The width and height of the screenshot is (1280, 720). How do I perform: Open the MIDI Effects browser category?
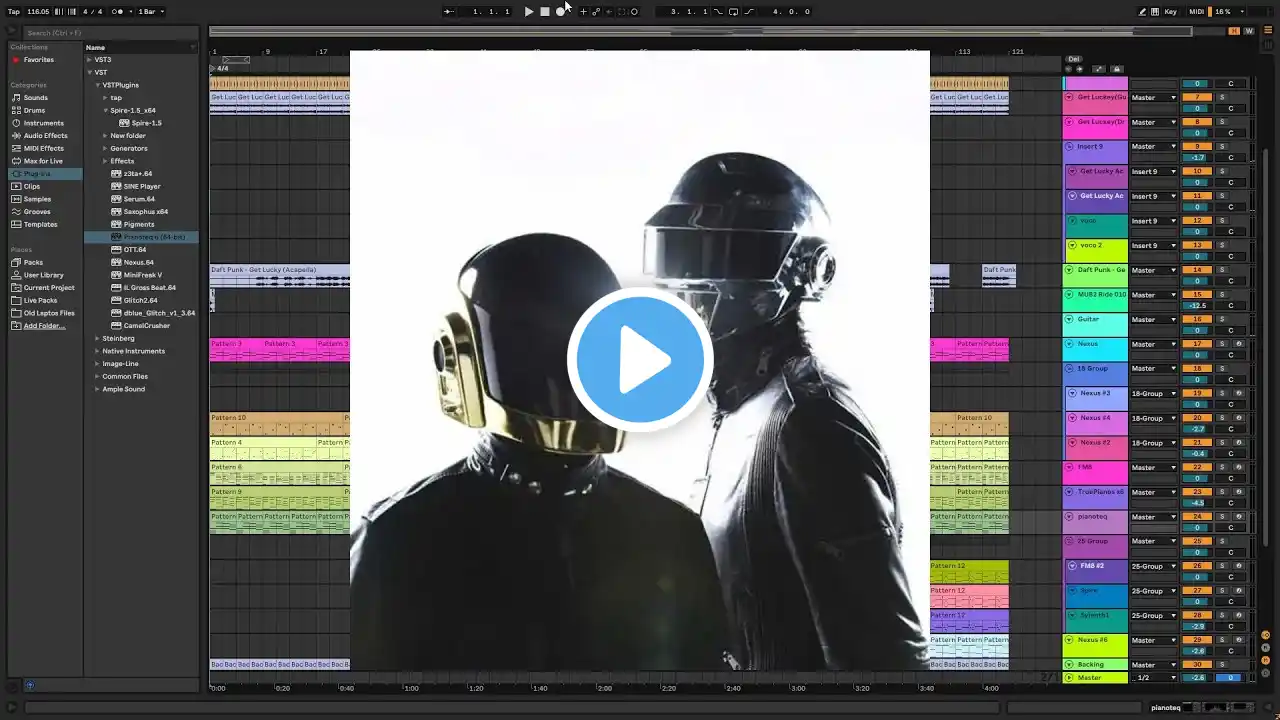(44, 148)
